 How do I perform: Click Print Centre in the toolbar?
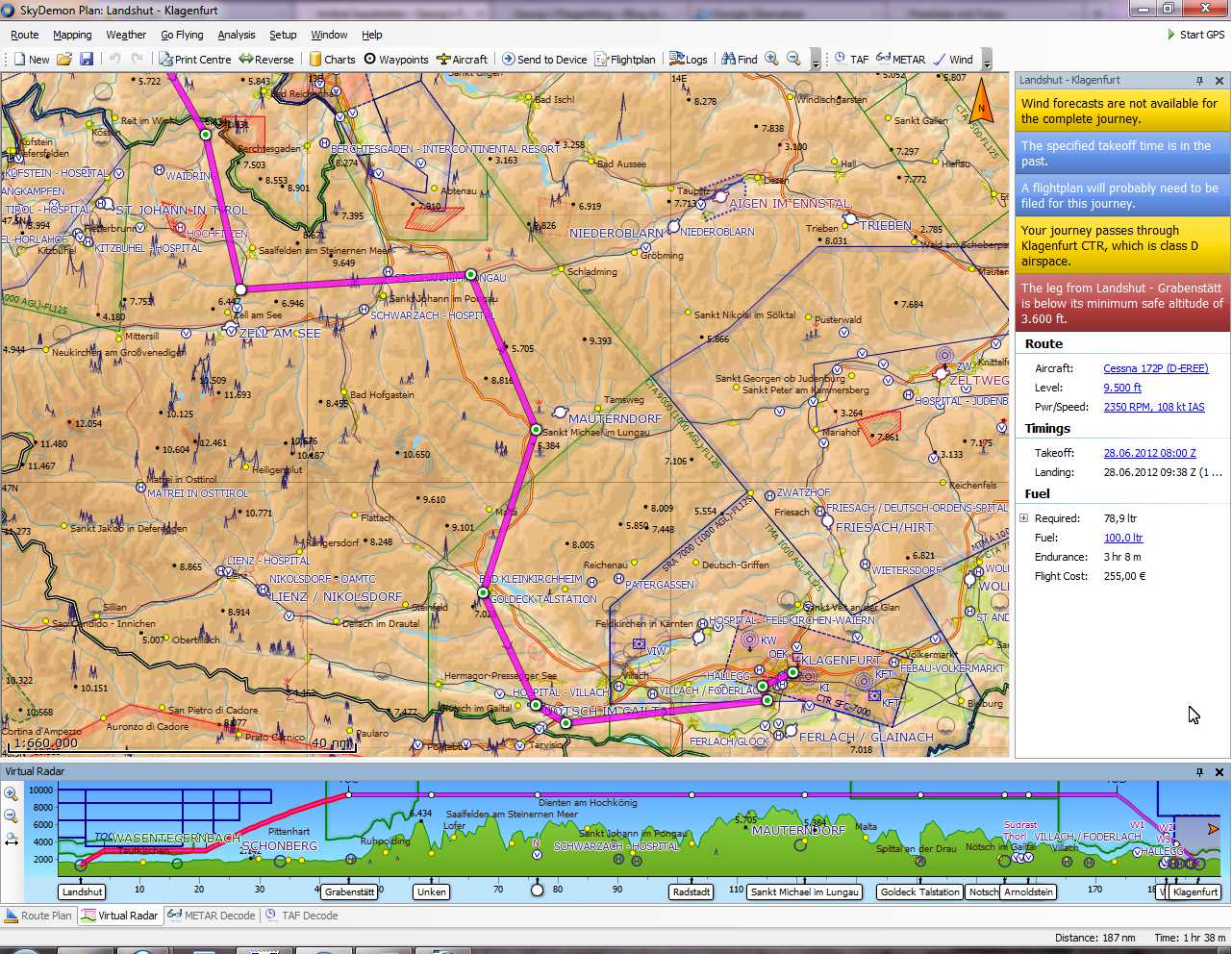point(195,60)
